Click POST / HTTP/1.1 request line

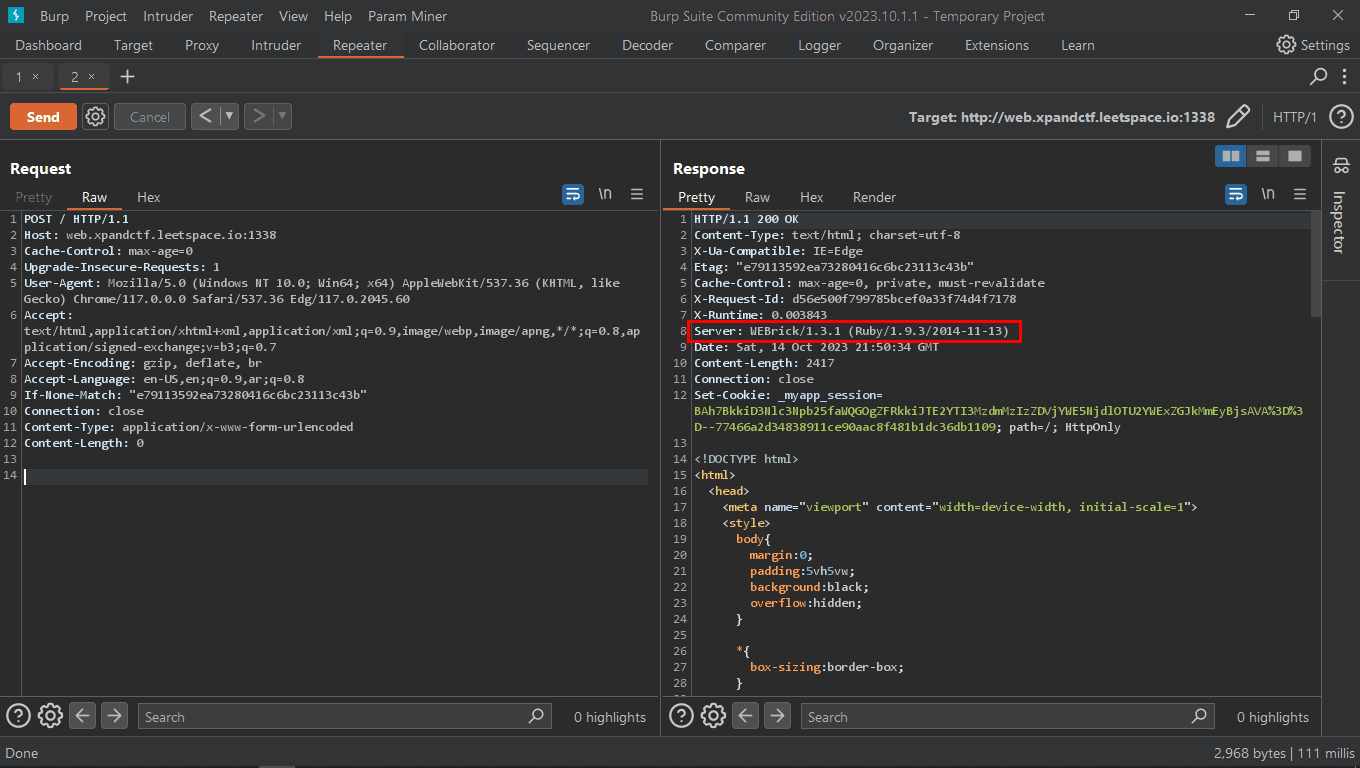pos(76,219)
